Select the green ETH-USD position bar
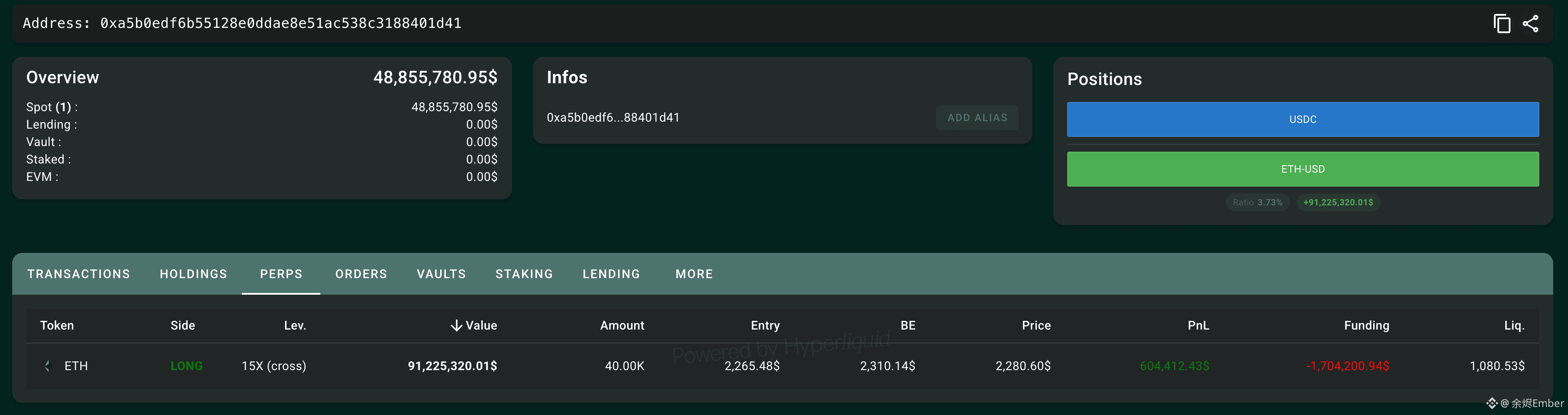Image resolution: width=1568 pixels, height=415 pixels. [x=1303, y=169]
